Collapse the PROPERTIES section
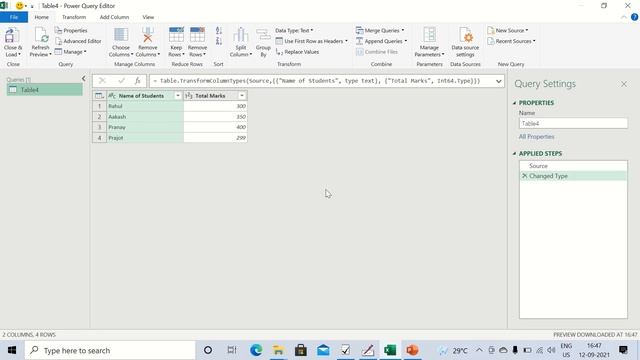This screenshot has width=640, height=360. click(x=514, y=103)
